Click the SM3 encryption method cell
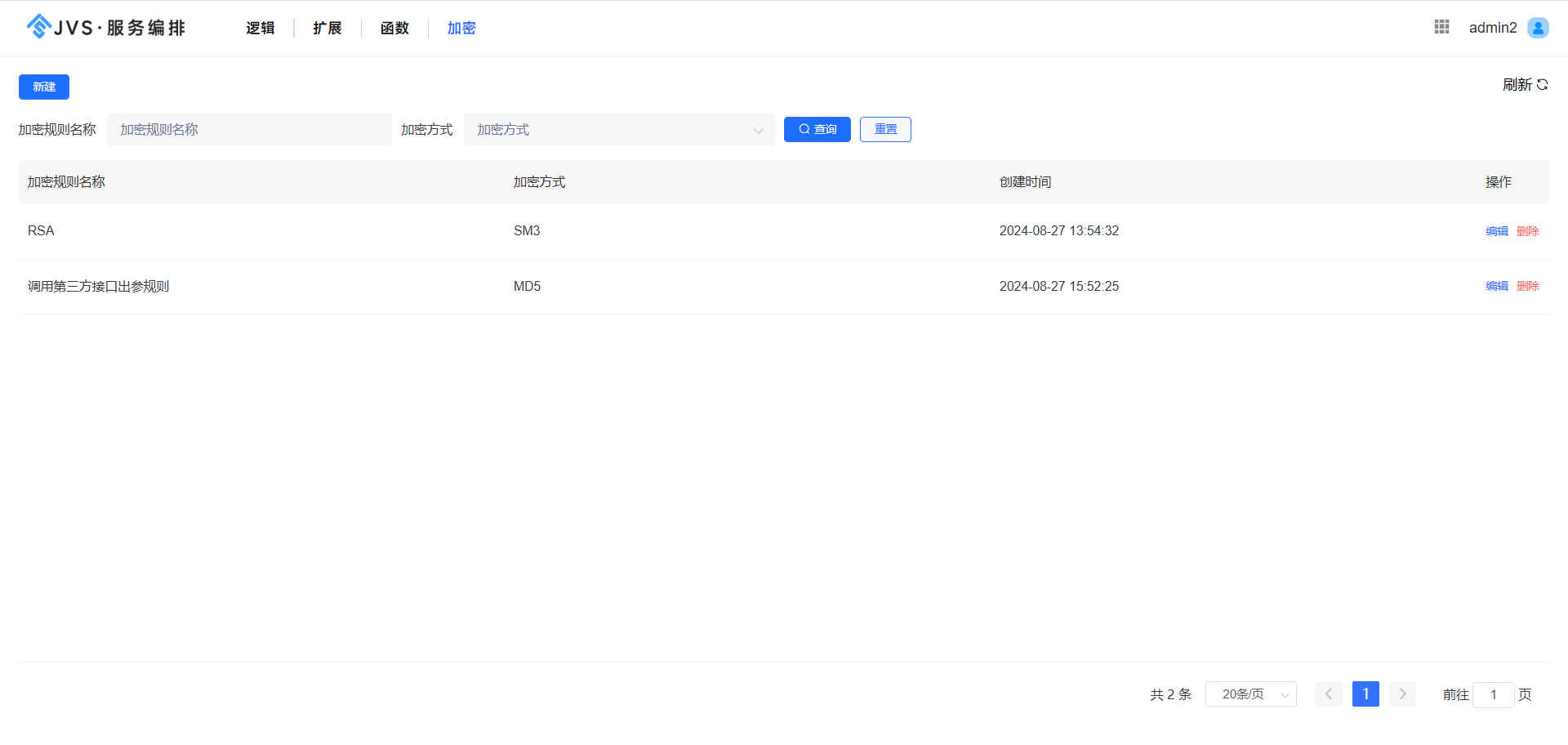 (x=527, y=231)
